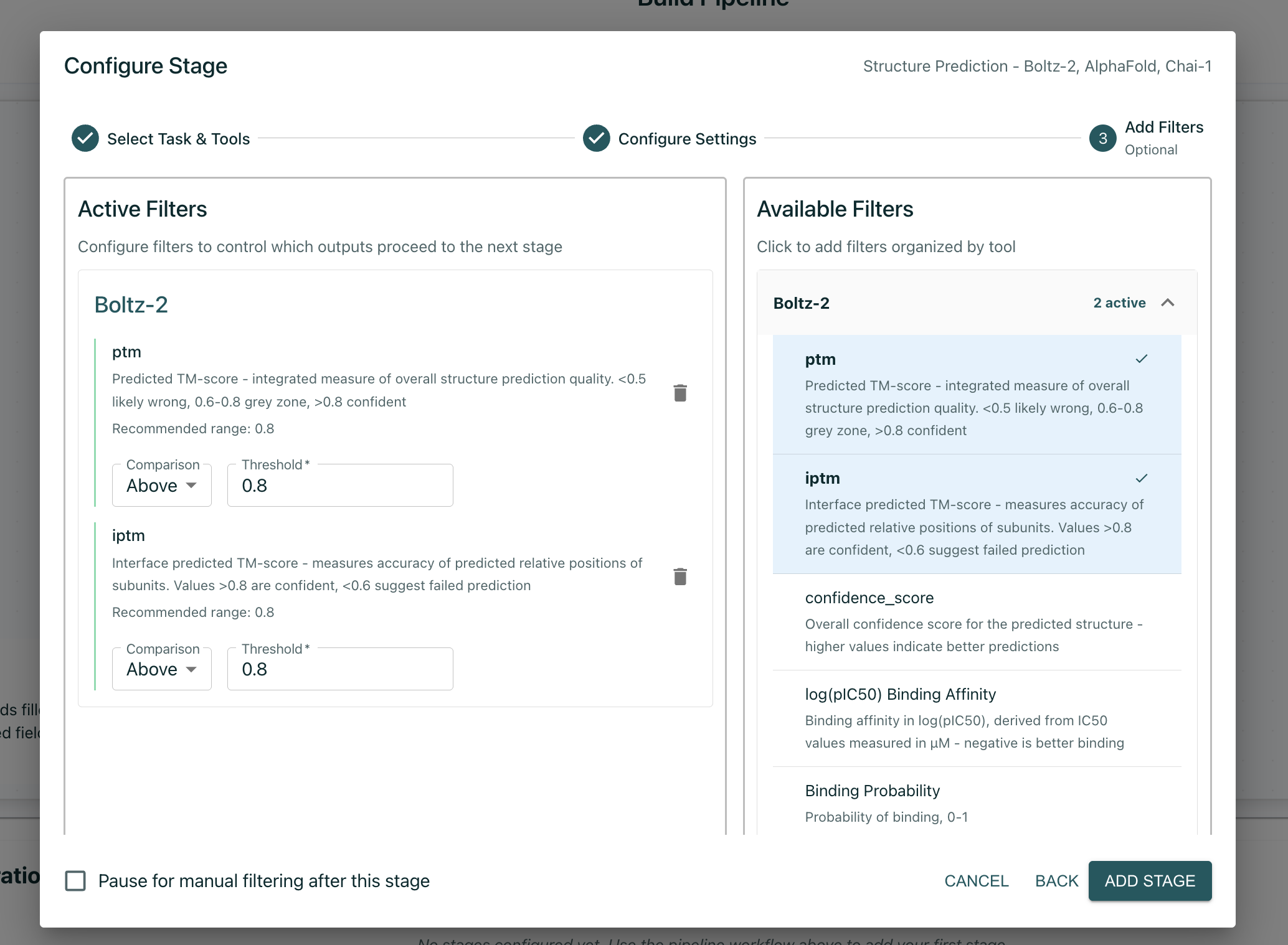
Task: Click the Configure Settings checkmark circle
Action: (x=596, y=138)
